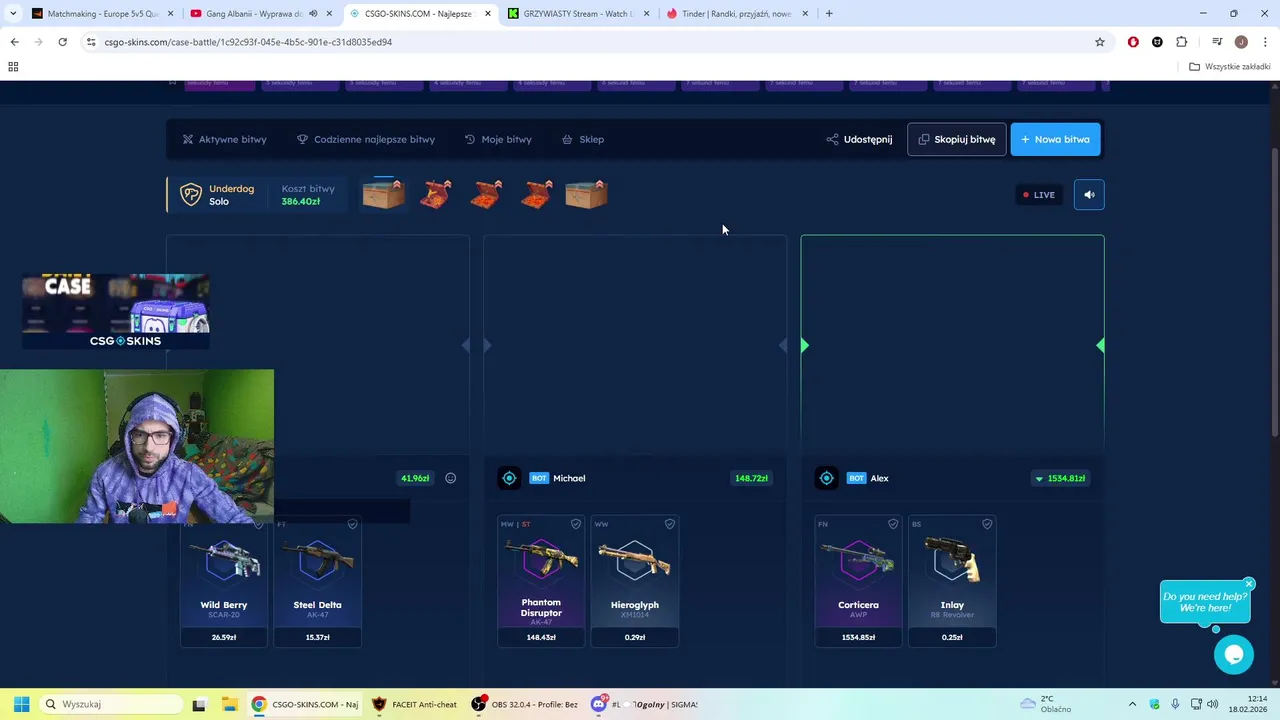The image size is (1280, 720).
Task: Open OBS 32.0.4 from taskbar
Action: 524,704
